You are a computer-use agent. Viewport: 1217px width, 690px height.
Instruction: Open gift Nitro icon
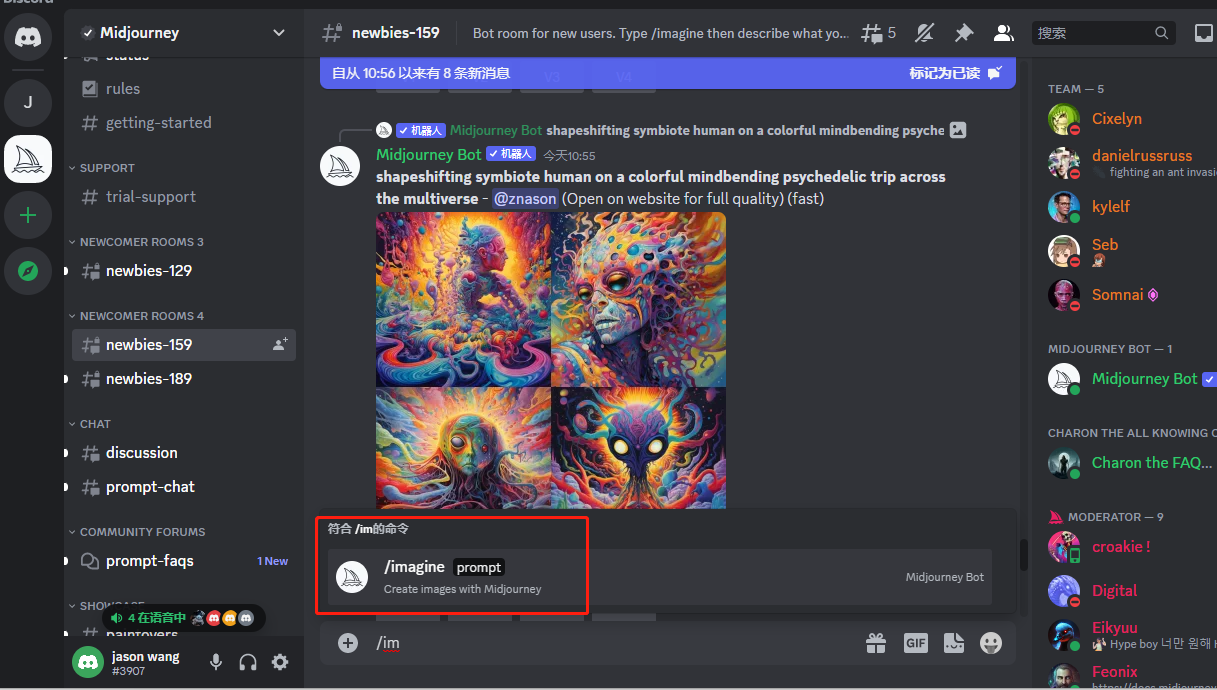(x=876, y=643)
